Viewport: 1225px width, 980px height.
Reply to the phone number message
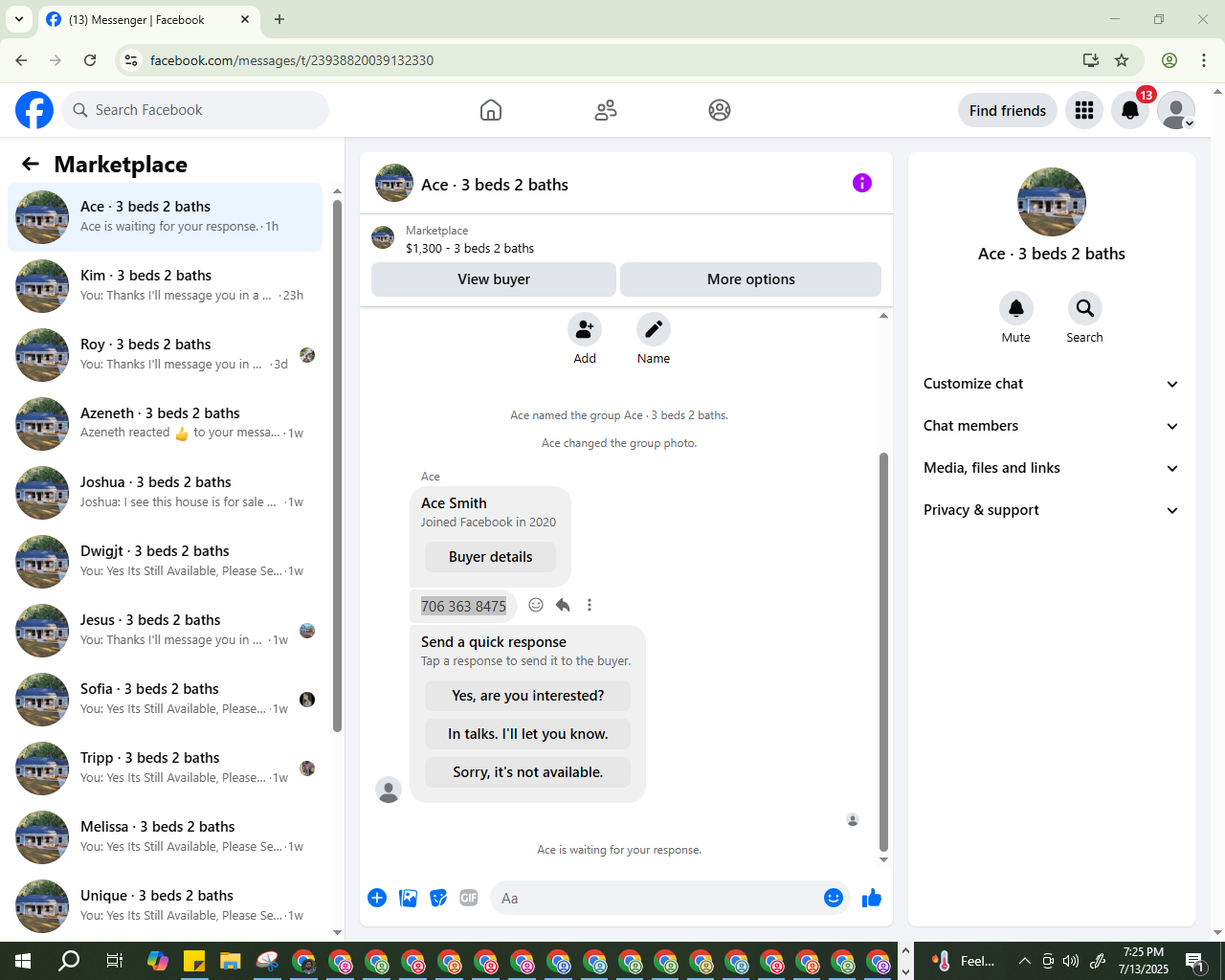[x=563, y=605]
